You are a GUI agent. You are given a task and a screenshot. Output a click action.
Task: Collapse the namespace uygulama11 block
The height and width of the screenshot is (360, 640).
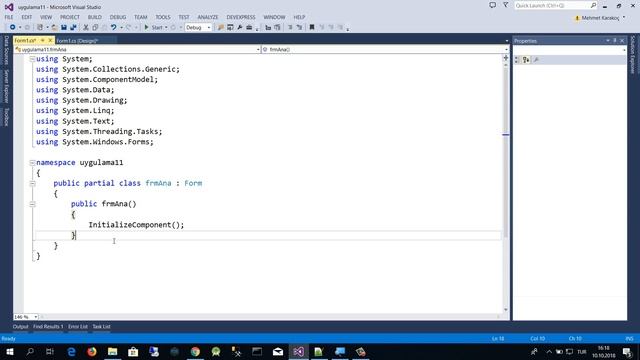(x=32, y=163)
